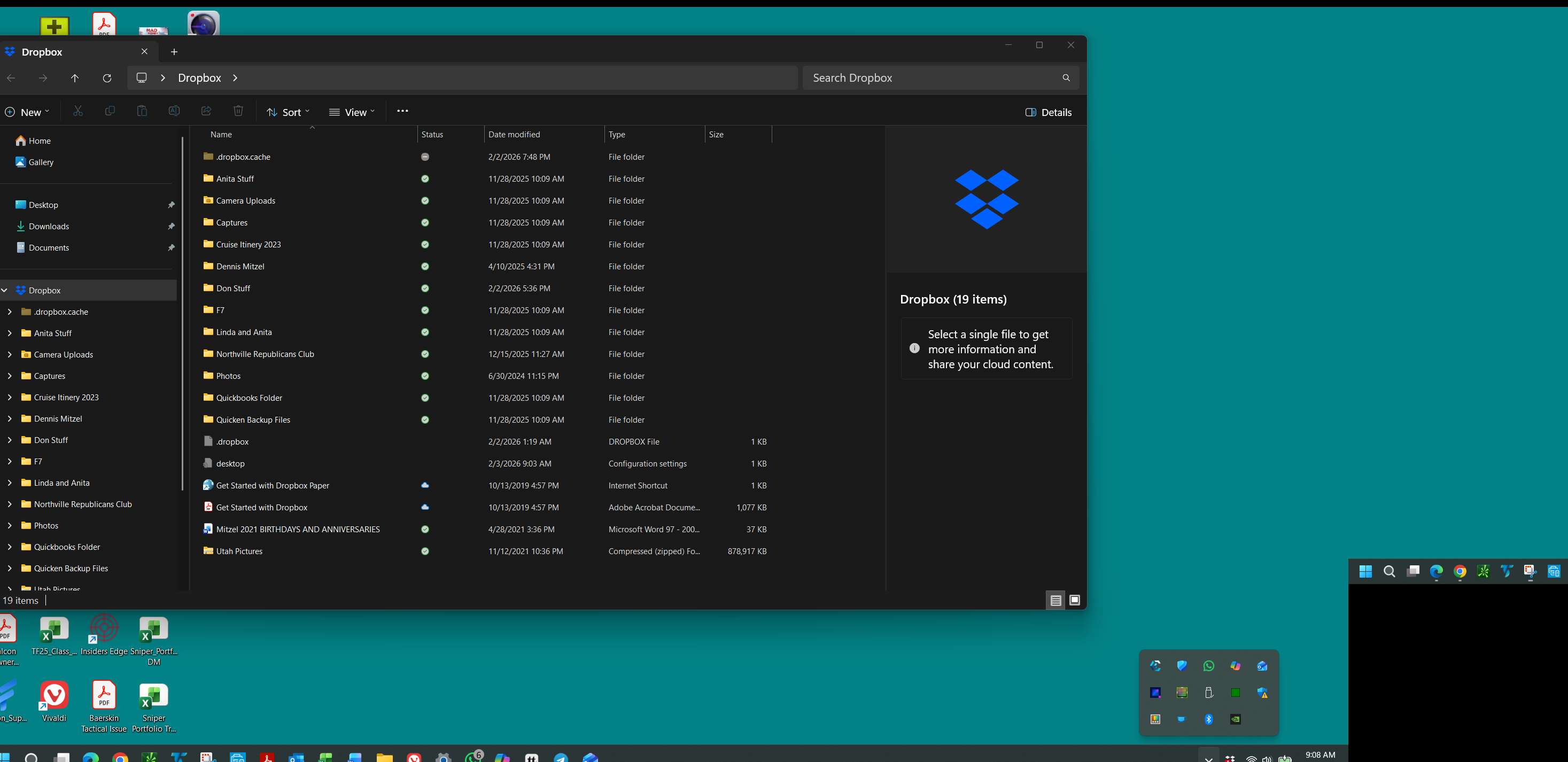
Task: Click the Cut scissors icon in toolbar
Action: coord(78,111)
